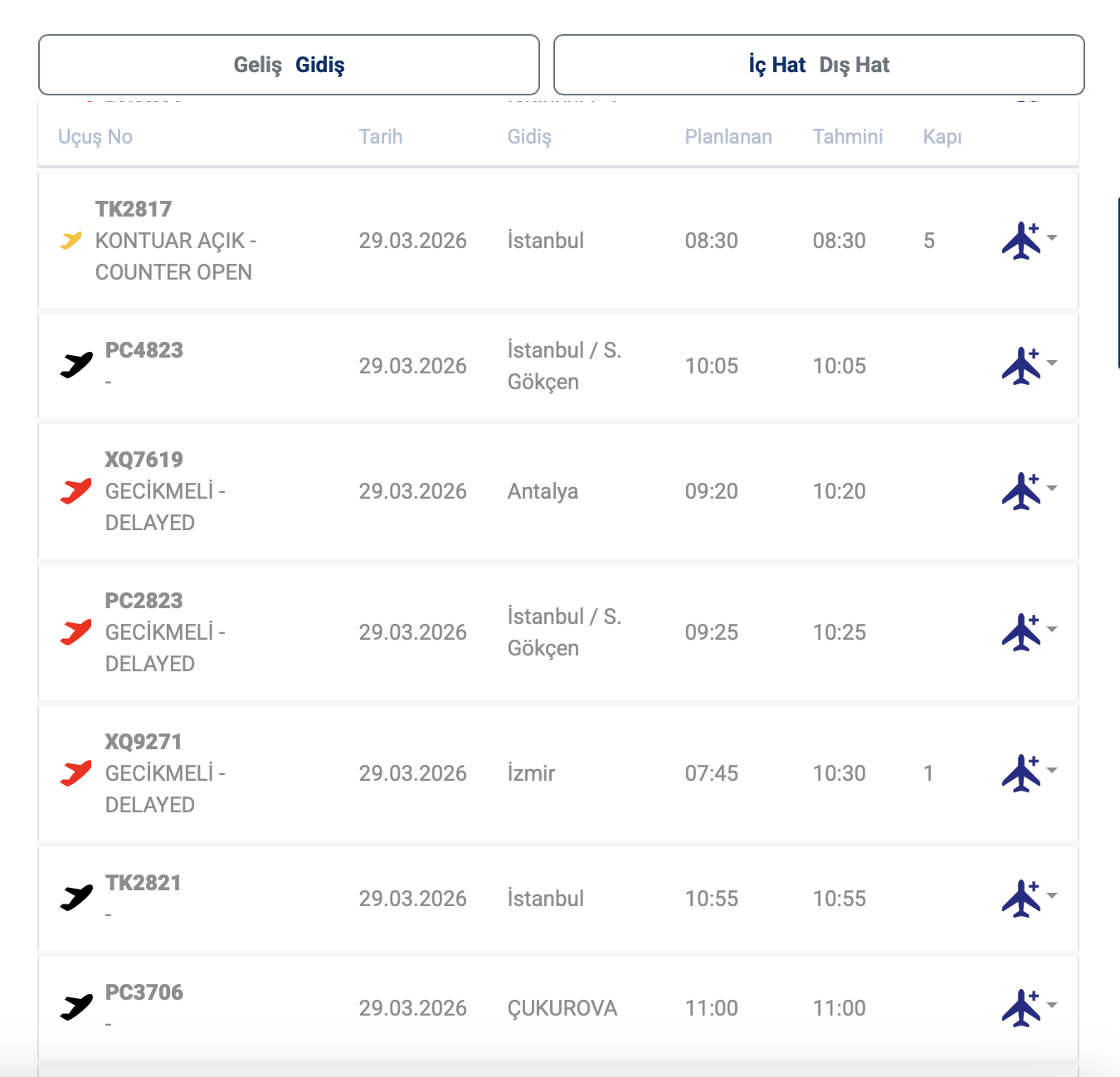Toggle to Dış Hat international flights
This screenshot has height=1077, width=1120.
click(854, 65)
